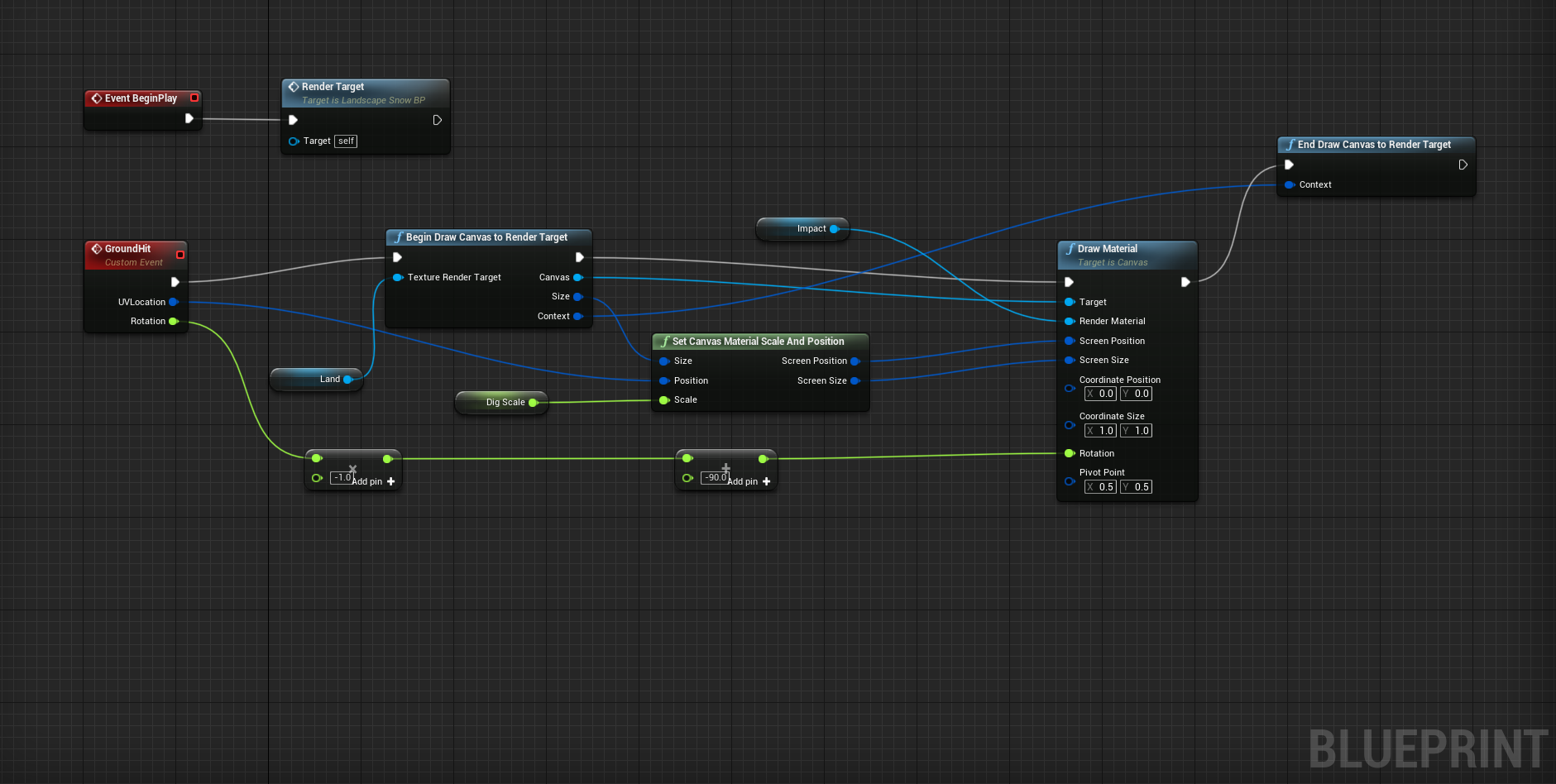Click the Context input pin on End Draw Canvas

(1289, 184)
